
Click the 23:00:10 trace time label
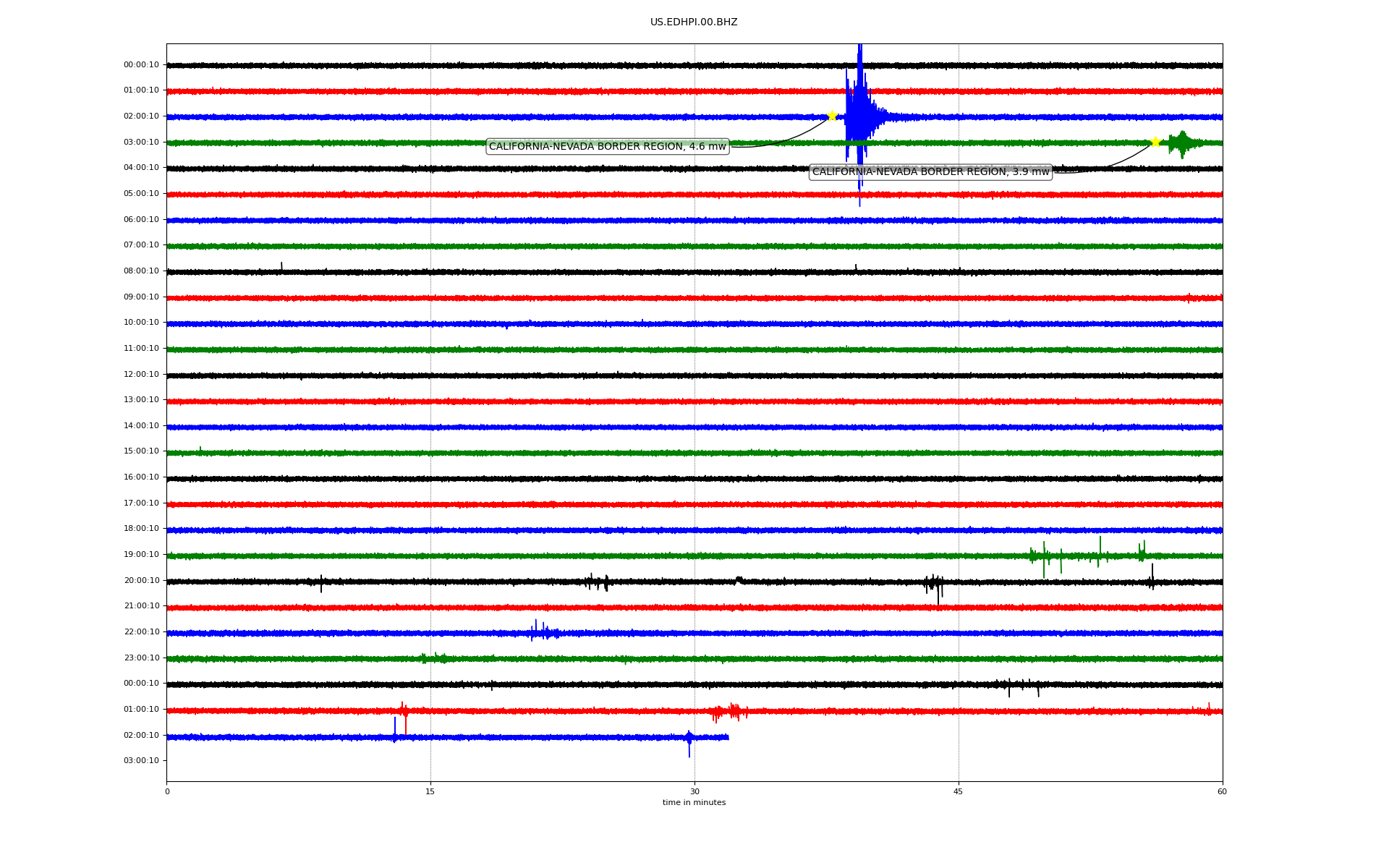pos(141,658)
